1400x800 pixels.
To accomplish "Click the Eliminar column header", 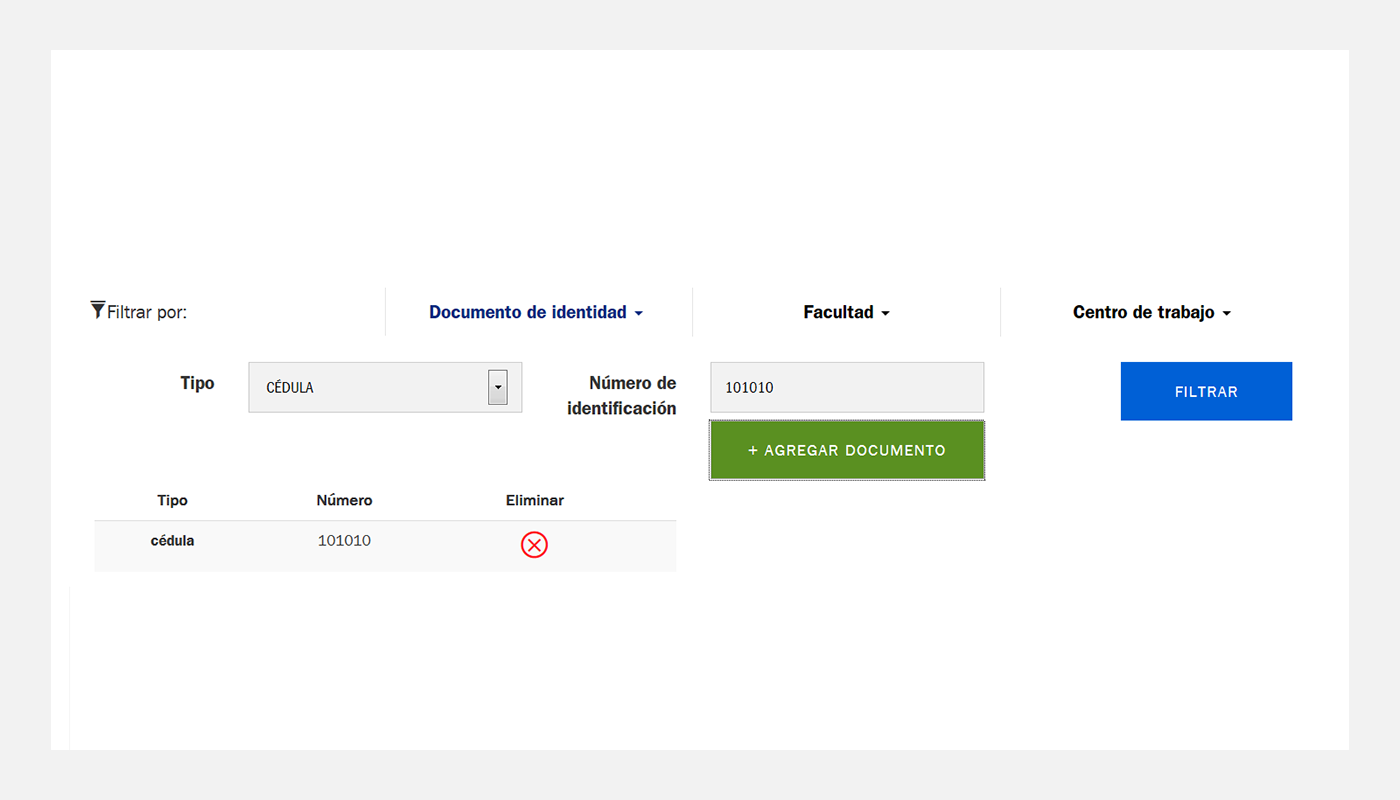I will point(535,500).
